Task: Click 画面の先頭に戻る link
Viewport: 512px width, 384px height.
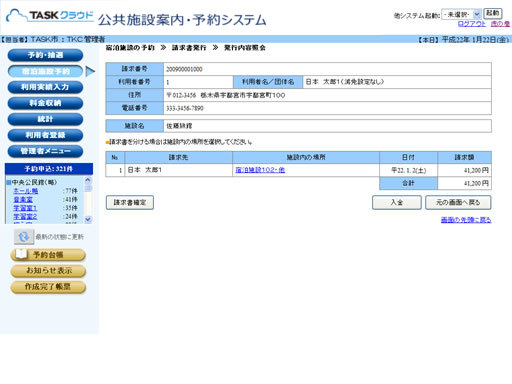Action: 466,220
